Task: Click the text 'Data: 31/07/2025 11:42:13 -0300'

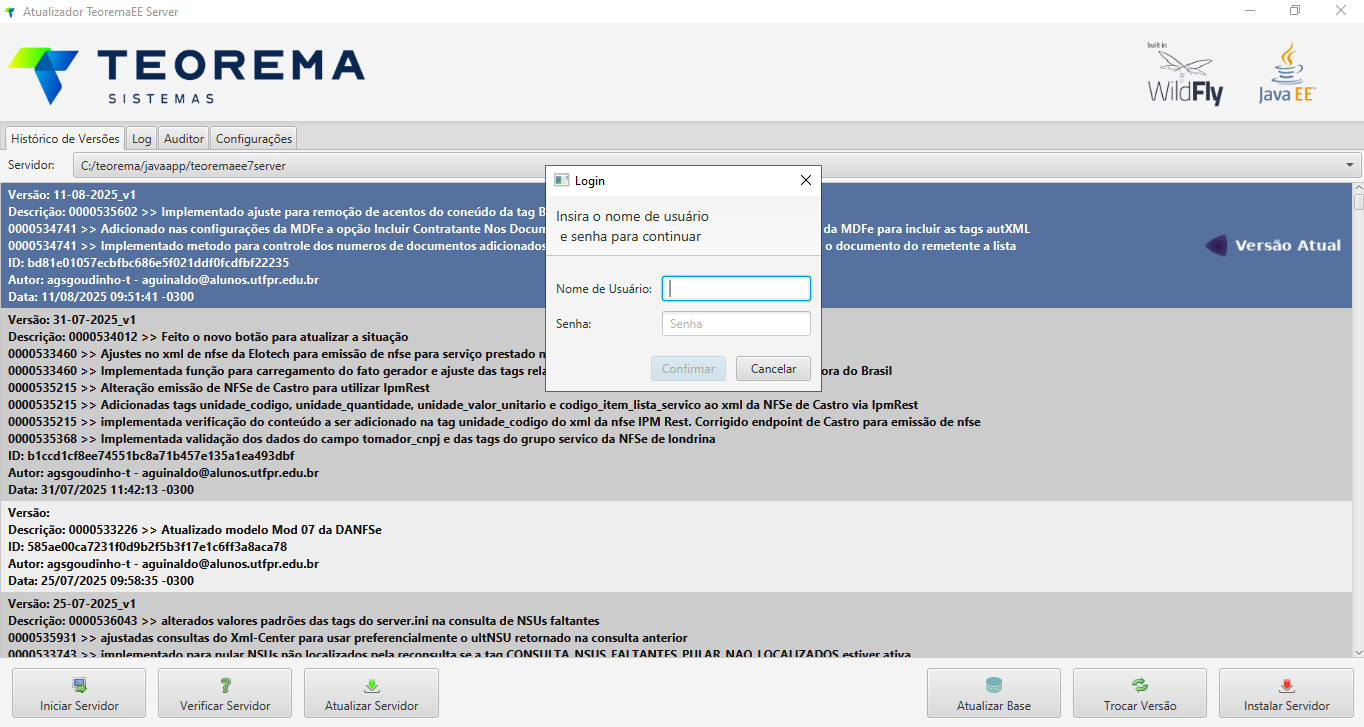Action: [101, 490]
